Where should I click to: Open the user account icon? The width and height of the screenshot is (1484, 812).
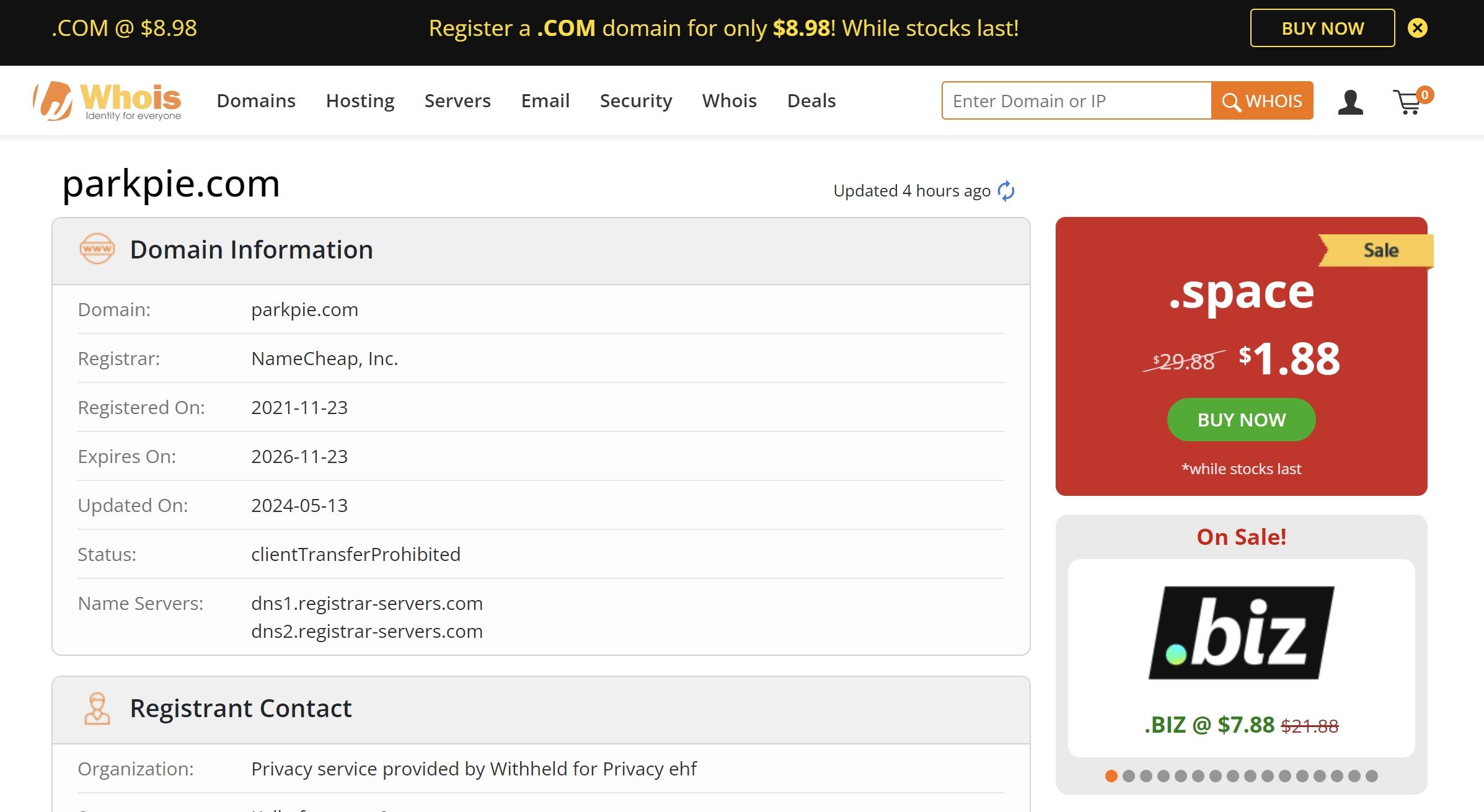click(1350, 102)
